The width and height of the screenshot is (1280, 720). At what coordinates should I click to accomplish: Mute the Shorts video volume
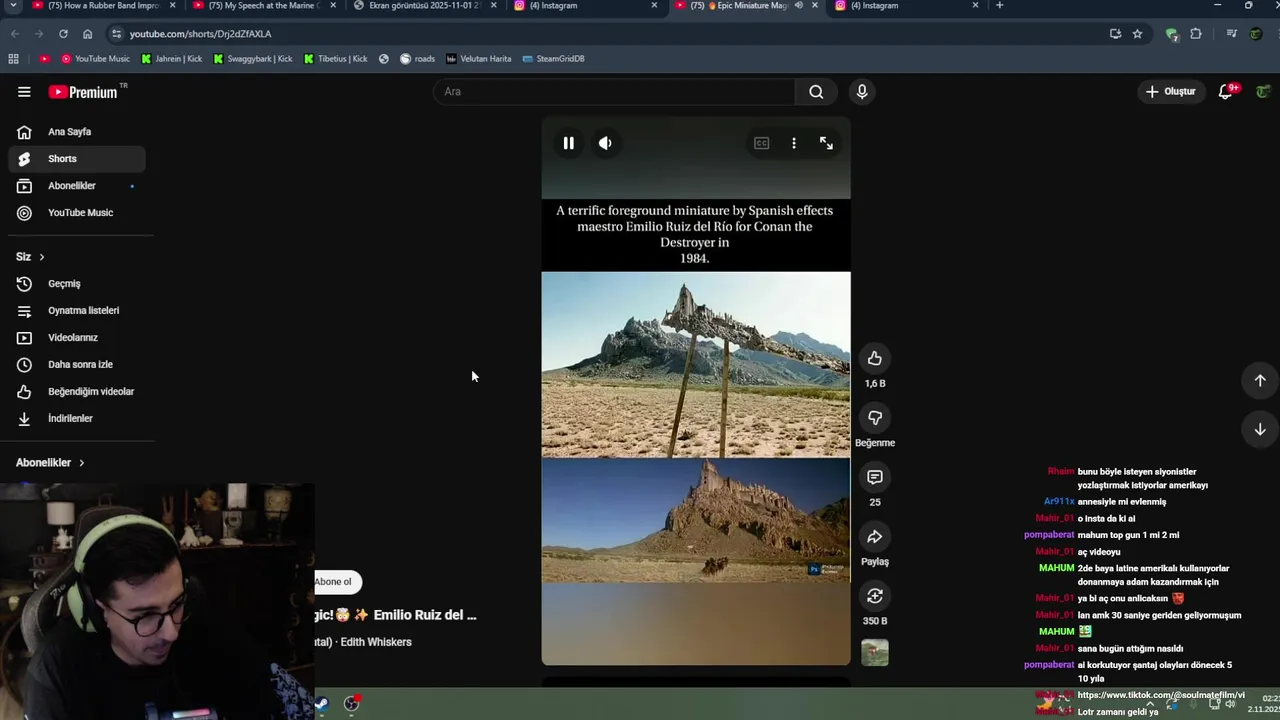click(605, 143)
